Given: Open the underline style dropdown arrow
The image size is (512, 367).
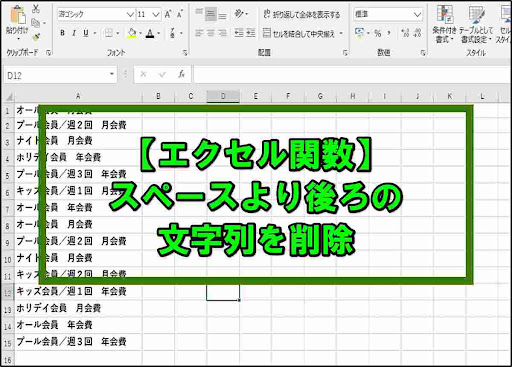Looking at the screenshot, I should [x=95, y=33].
